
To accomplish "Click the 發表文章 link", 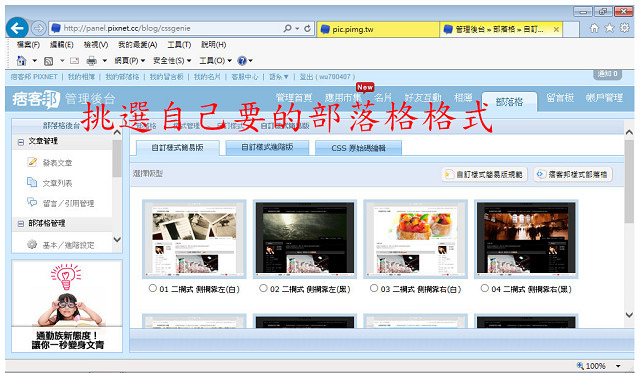I will point(57,163).
